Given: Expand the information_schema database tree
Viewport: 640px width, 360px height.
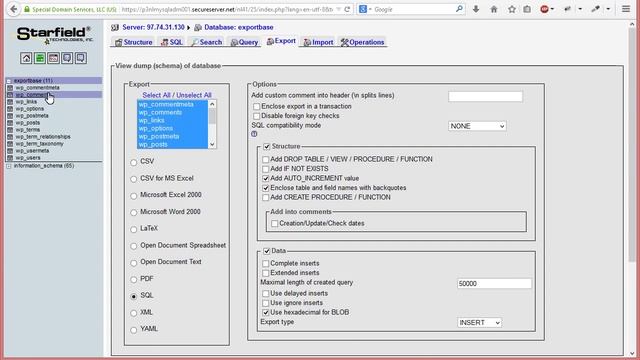Looking at the screenshot, I should click(x=9, y=166).
